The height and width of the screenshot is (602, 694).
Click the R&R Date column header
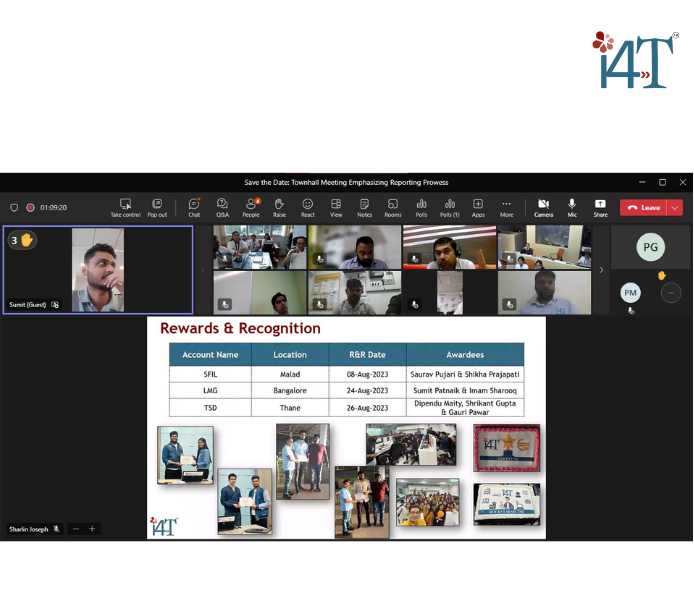pos(367,355)
